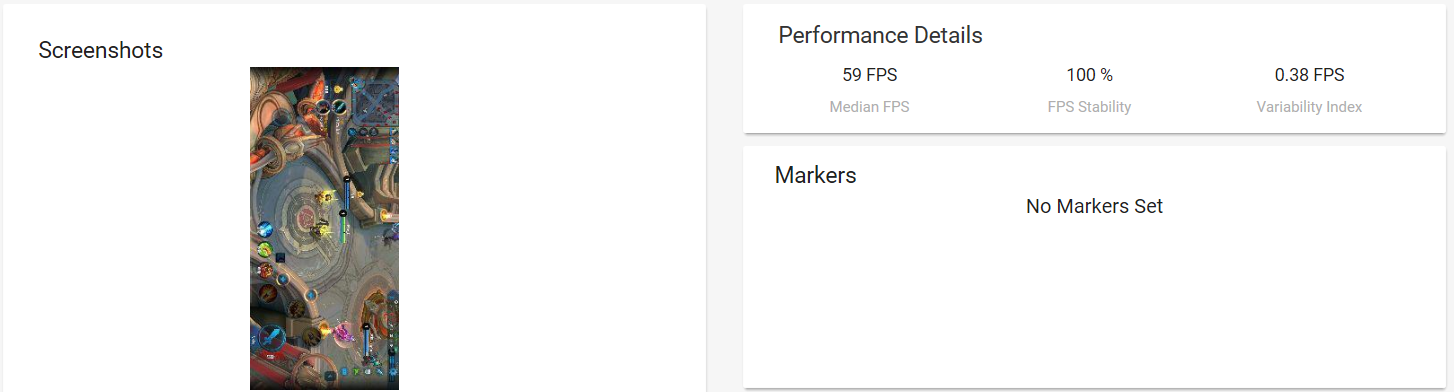Click the Variability Index label
The width and height of the screenshot is (1454, 392).
1309,106
